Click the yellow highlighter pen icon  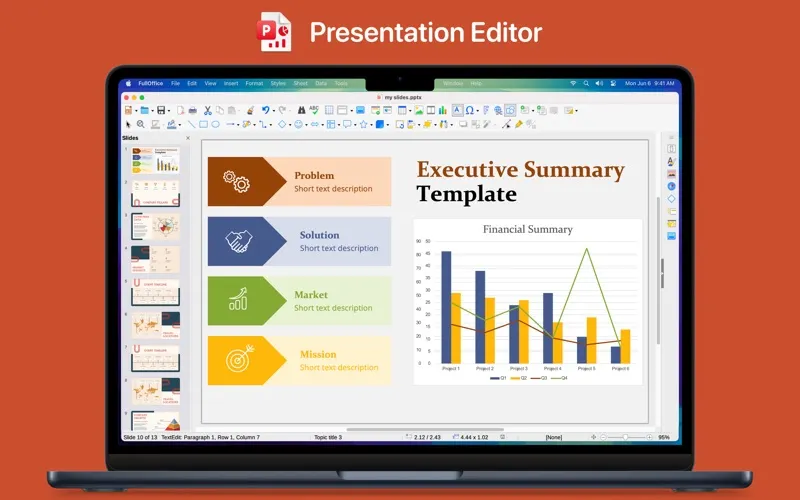point(519,124)
